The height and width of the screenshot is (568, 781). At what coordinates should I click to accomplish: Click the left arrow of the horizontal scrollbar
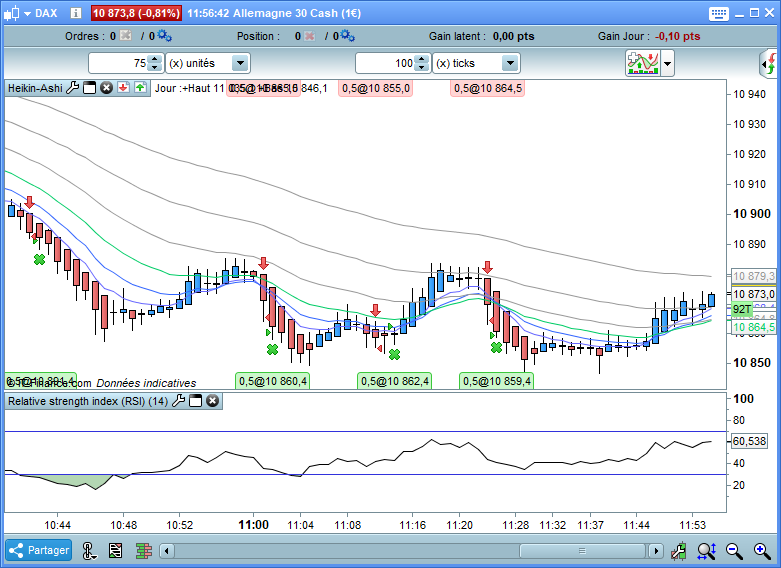coord(167,551)
